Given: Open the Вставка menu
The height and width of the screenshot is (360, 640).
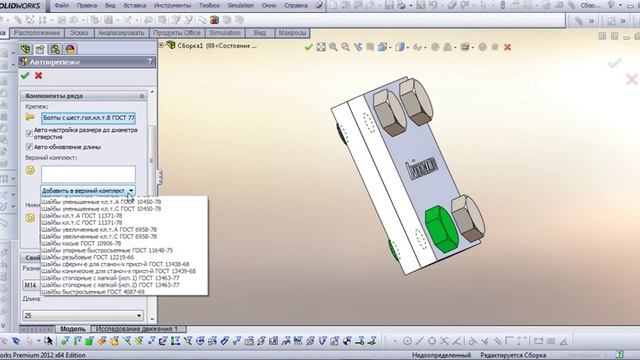Looking at the screenshot, I should click(x=134, y=5).
